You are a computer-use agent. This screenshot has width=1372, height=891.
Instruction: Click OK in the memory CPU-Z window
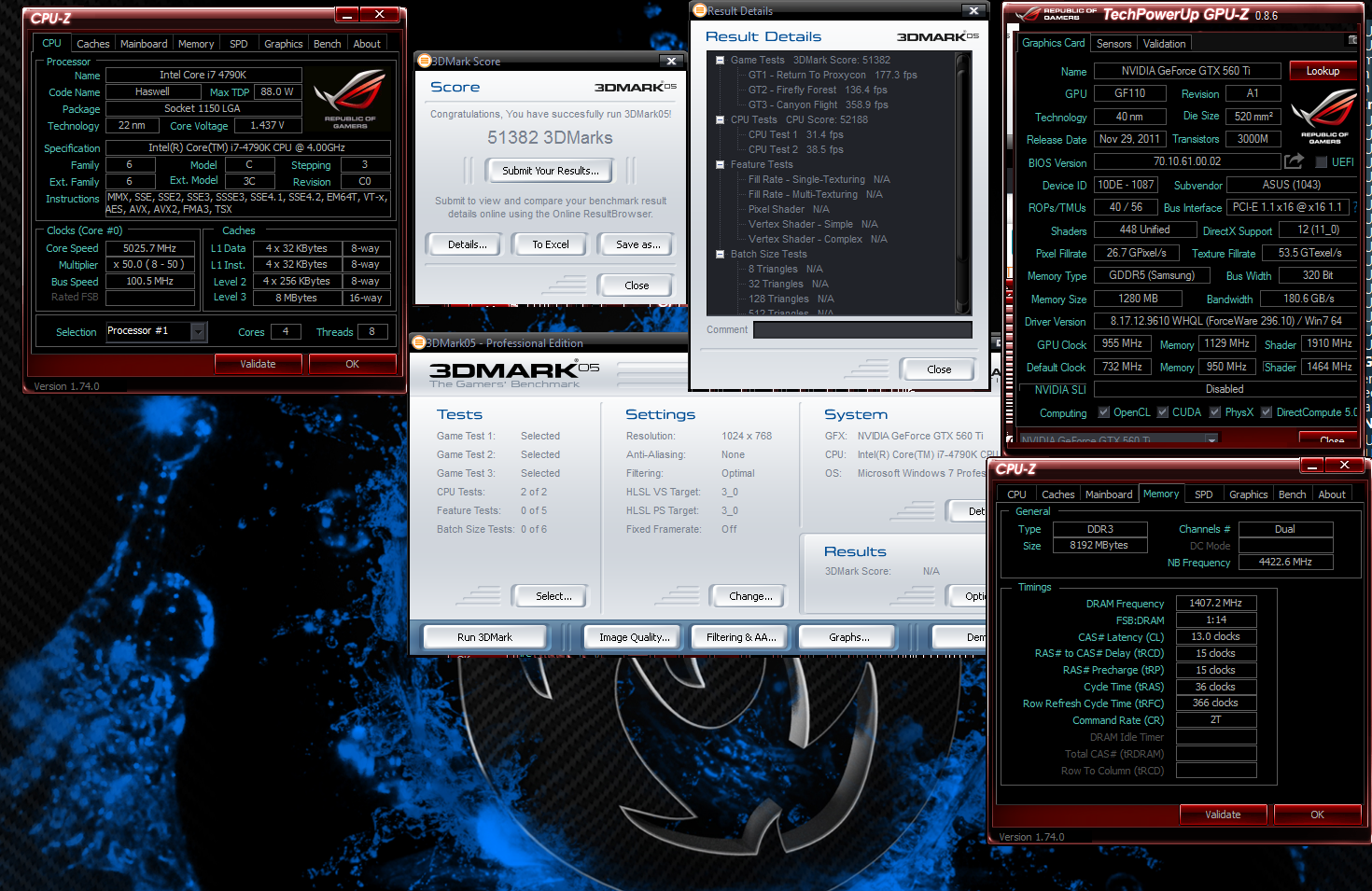[1317, 814]
